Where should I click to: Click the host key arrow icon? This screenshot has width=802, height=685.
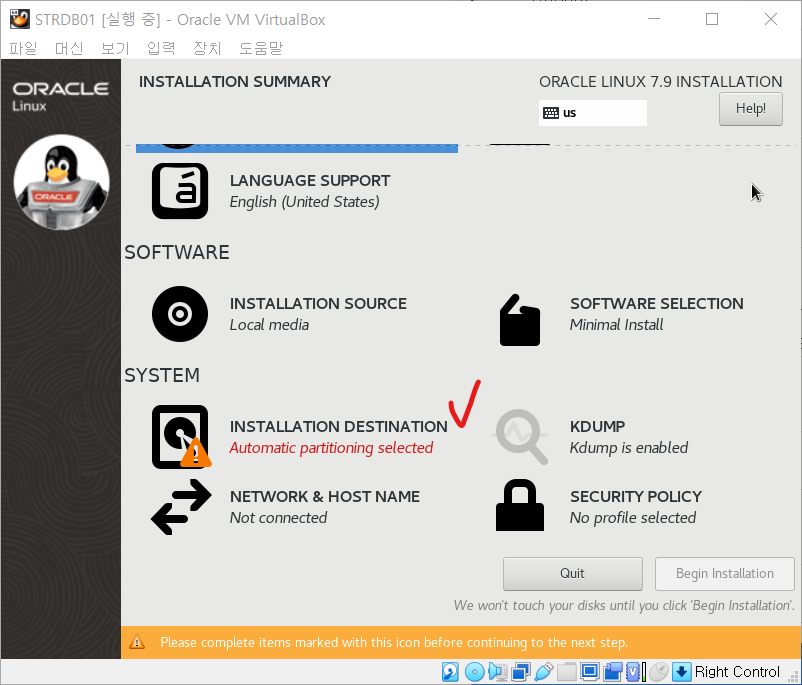pos(682,672)
